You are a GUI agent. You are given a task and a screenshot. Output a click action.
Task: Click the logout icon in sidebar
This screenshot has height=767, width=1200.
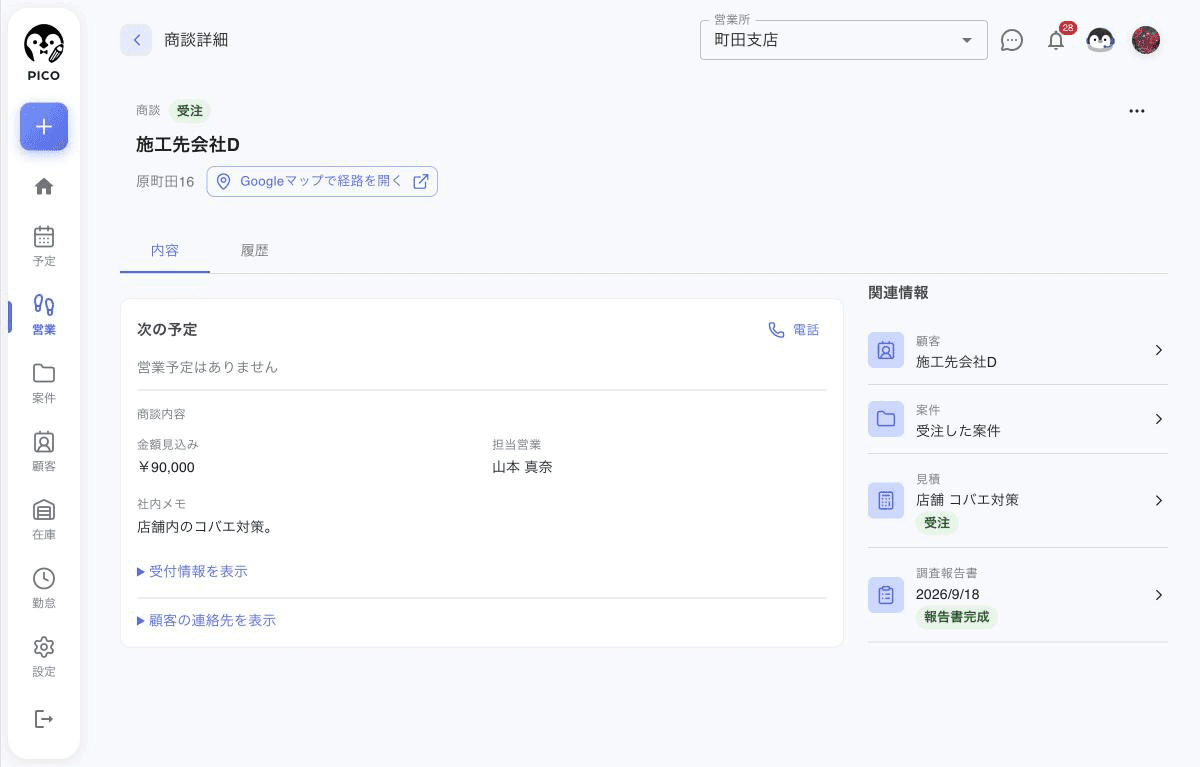coord(44,719)
